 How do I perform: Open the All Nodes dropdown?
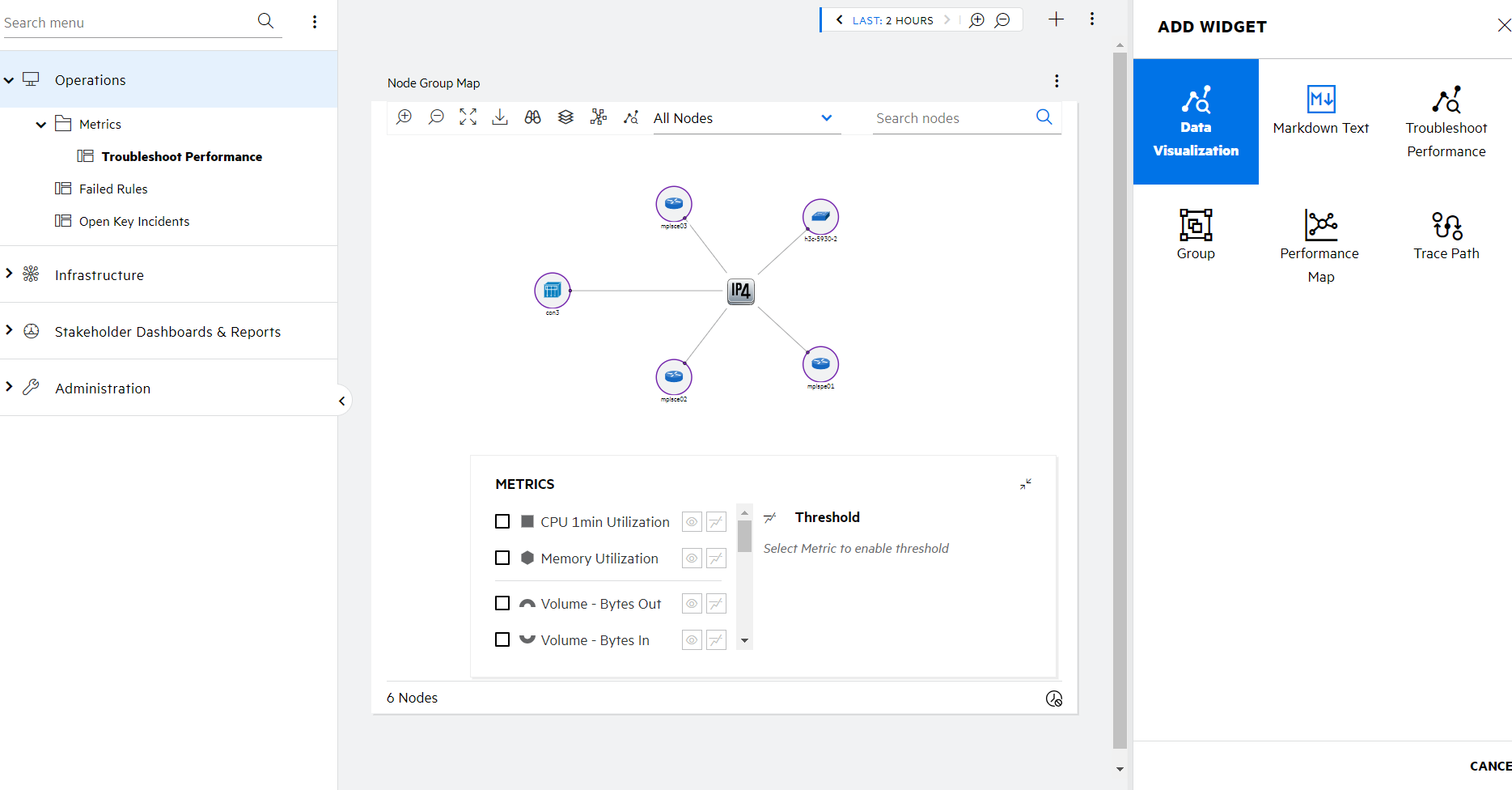[x=747, y=118]
